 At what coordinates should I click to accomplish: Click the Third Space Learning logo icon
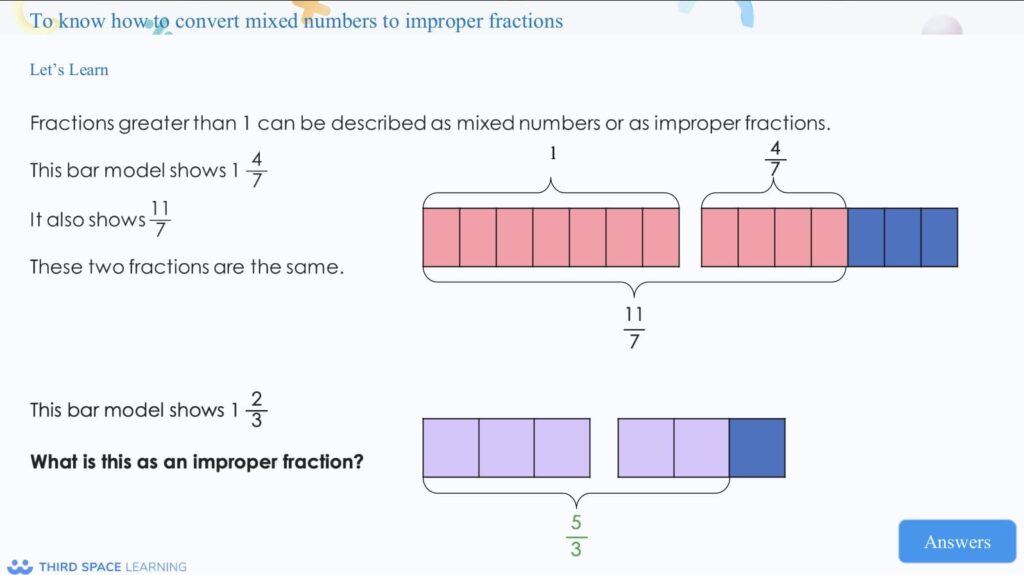20,566
